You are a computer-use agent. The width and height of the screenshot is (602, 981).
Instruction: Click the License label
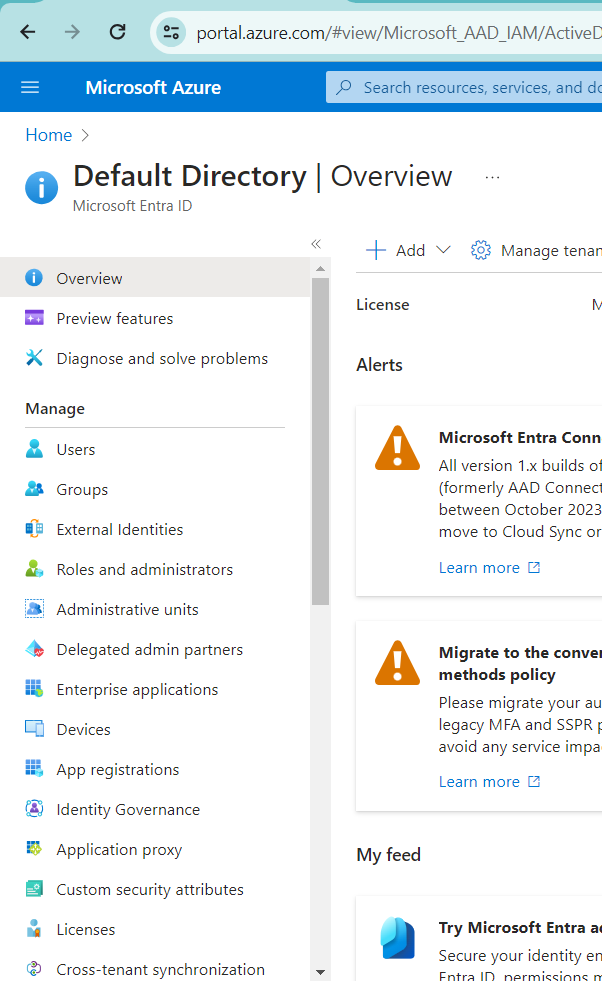tap(382, 305)
